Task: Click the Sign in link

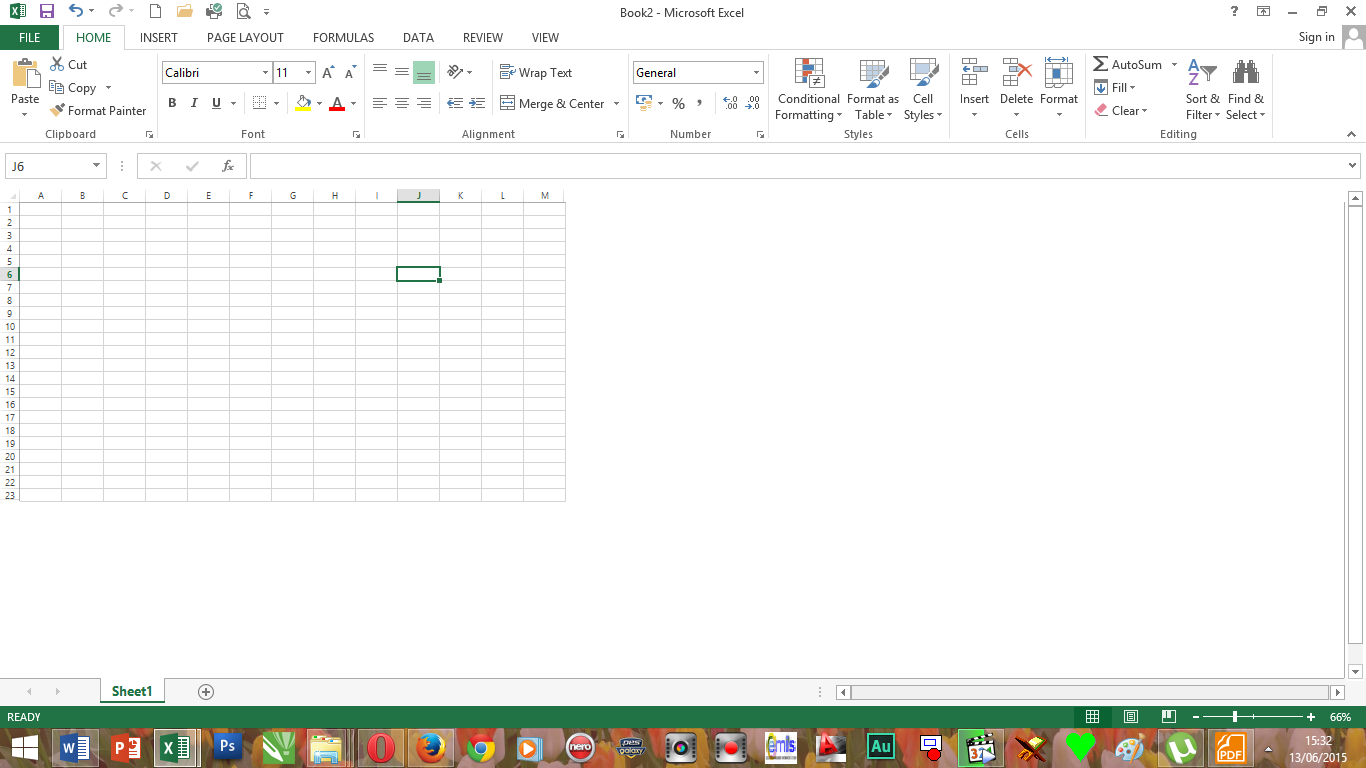Action: pos(1316,37)
